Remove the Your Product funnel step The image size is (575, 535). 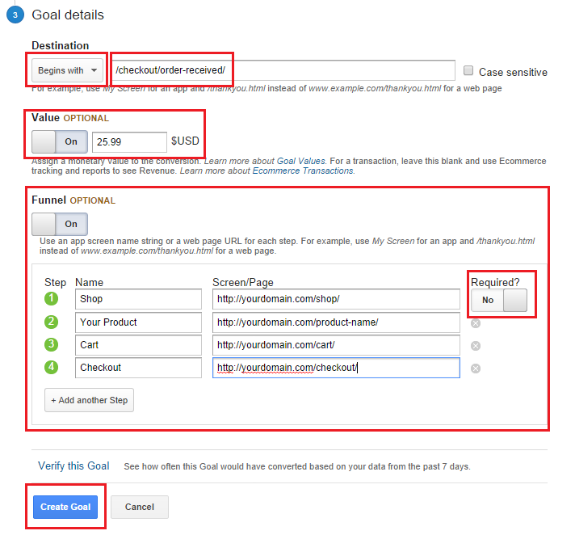tap(476, 323)
